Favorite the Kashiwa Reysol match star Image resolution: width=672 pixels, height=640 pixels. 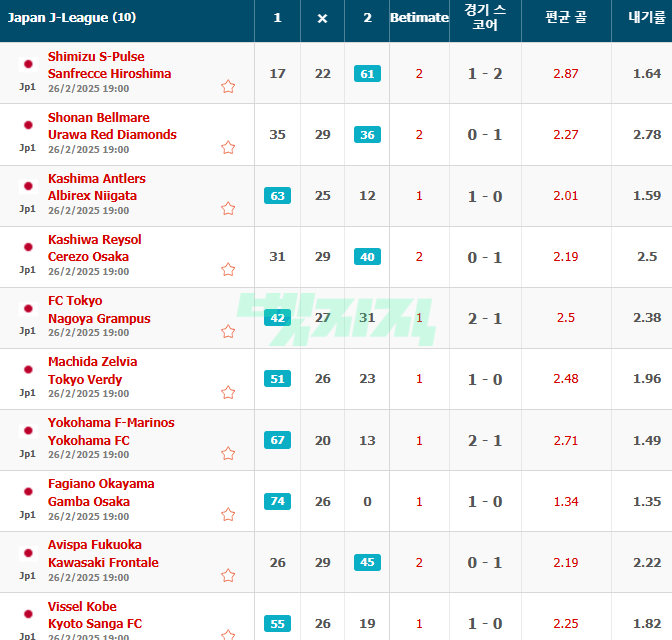[x=228, y=270]
